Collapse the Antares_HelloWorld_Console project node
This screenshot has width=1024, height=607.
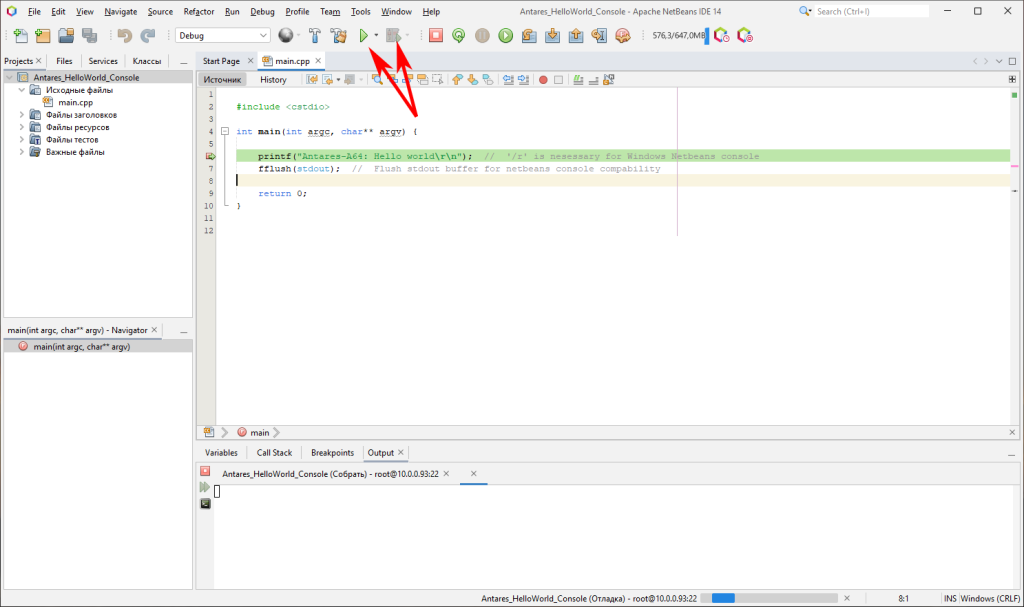pyautogui.click(x=10, y=78)
